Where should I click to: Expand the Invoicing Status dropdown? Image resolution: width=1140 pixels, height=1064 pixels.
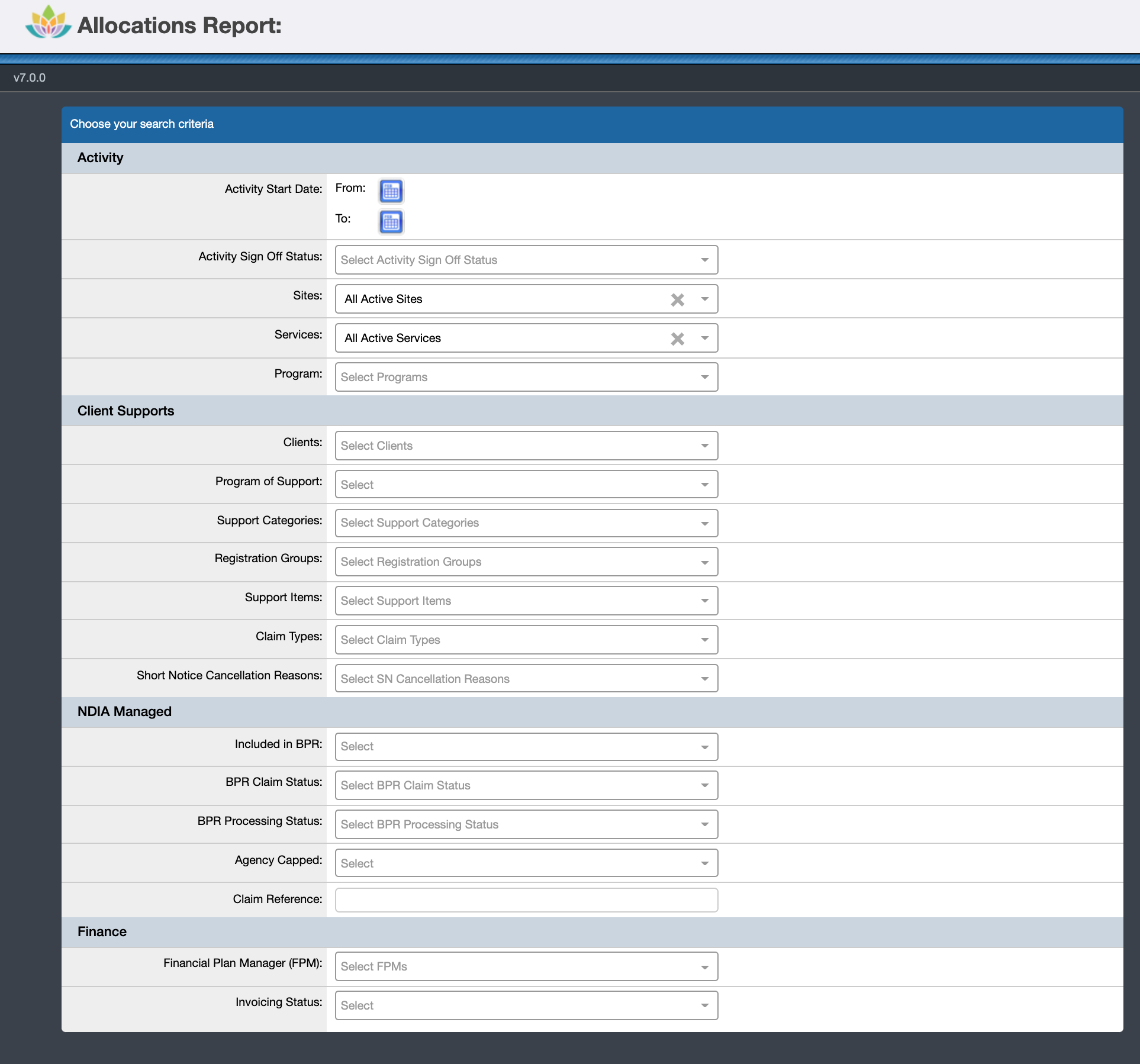coord(526,1005)
